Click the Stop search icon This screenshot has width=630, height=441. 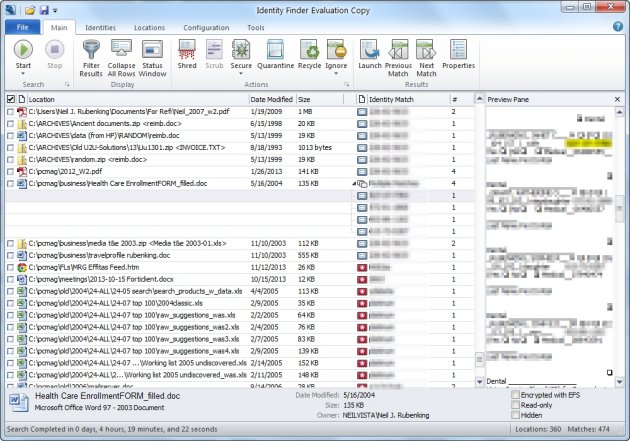(x=55, y=50)
